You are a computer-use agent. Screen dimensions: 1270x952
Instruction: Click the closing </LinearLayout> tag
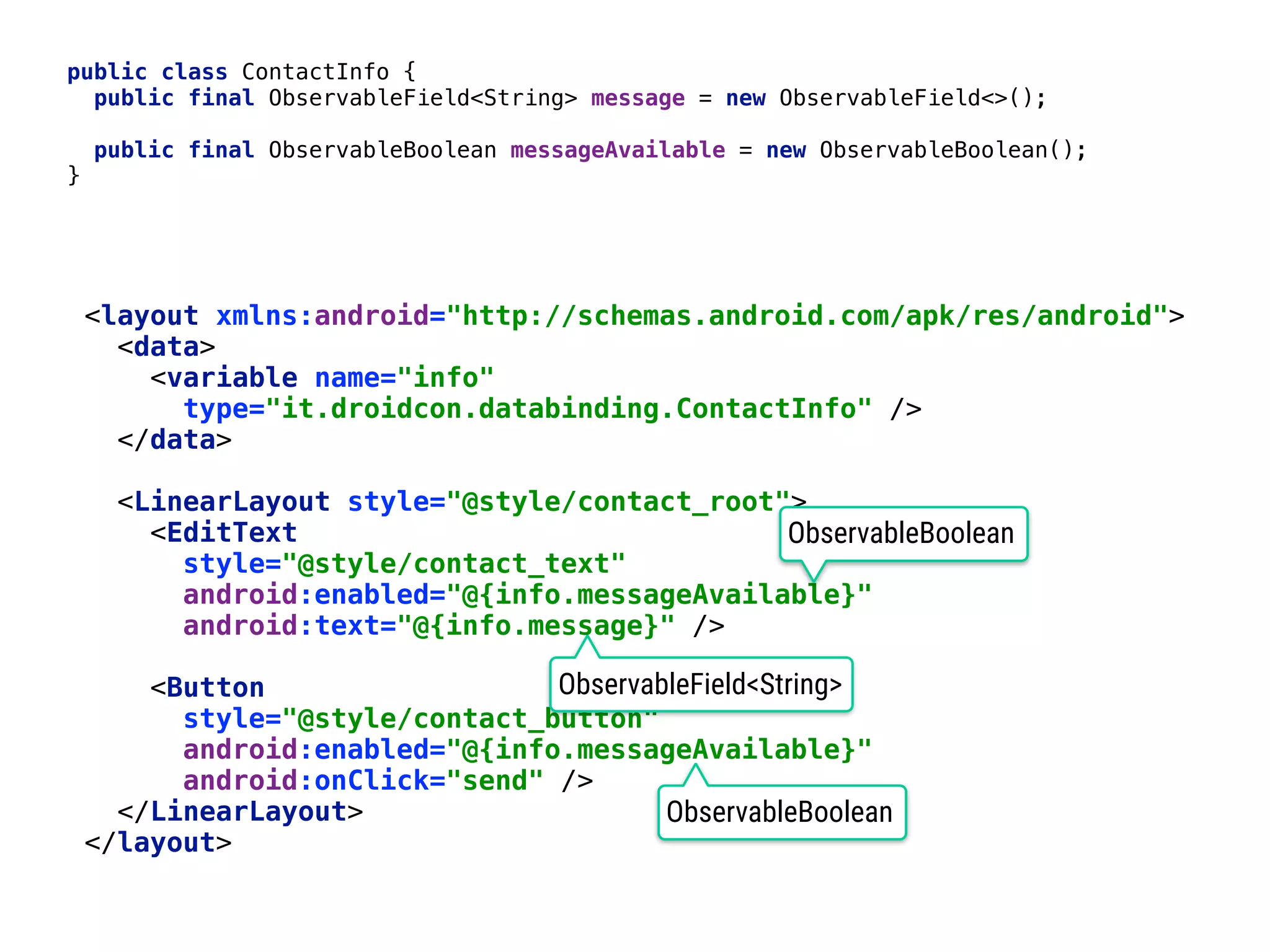click(x=241, y=811)
